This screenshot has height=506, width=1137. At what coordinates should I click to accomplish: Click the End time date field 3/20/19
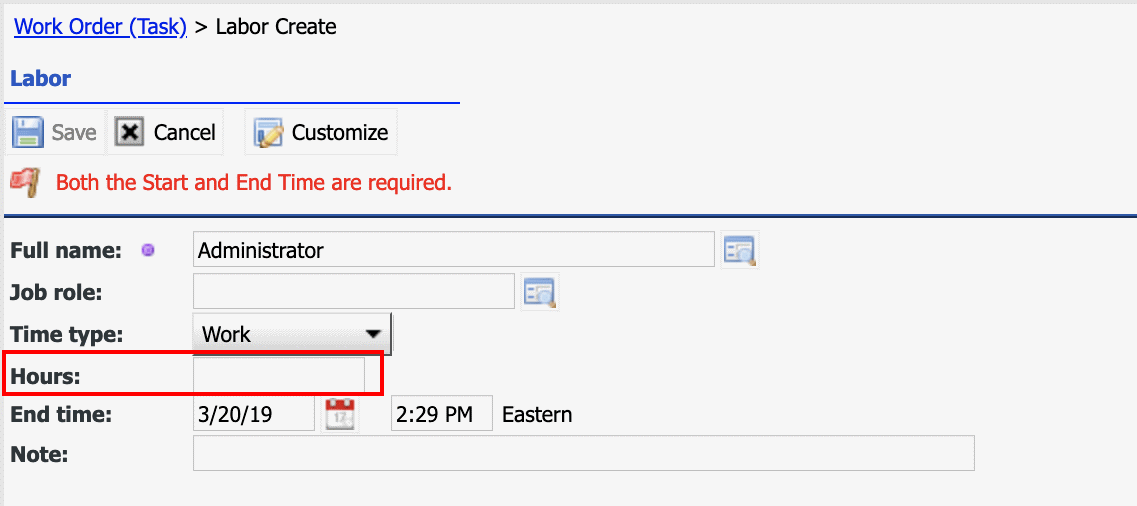pos(254,414)
